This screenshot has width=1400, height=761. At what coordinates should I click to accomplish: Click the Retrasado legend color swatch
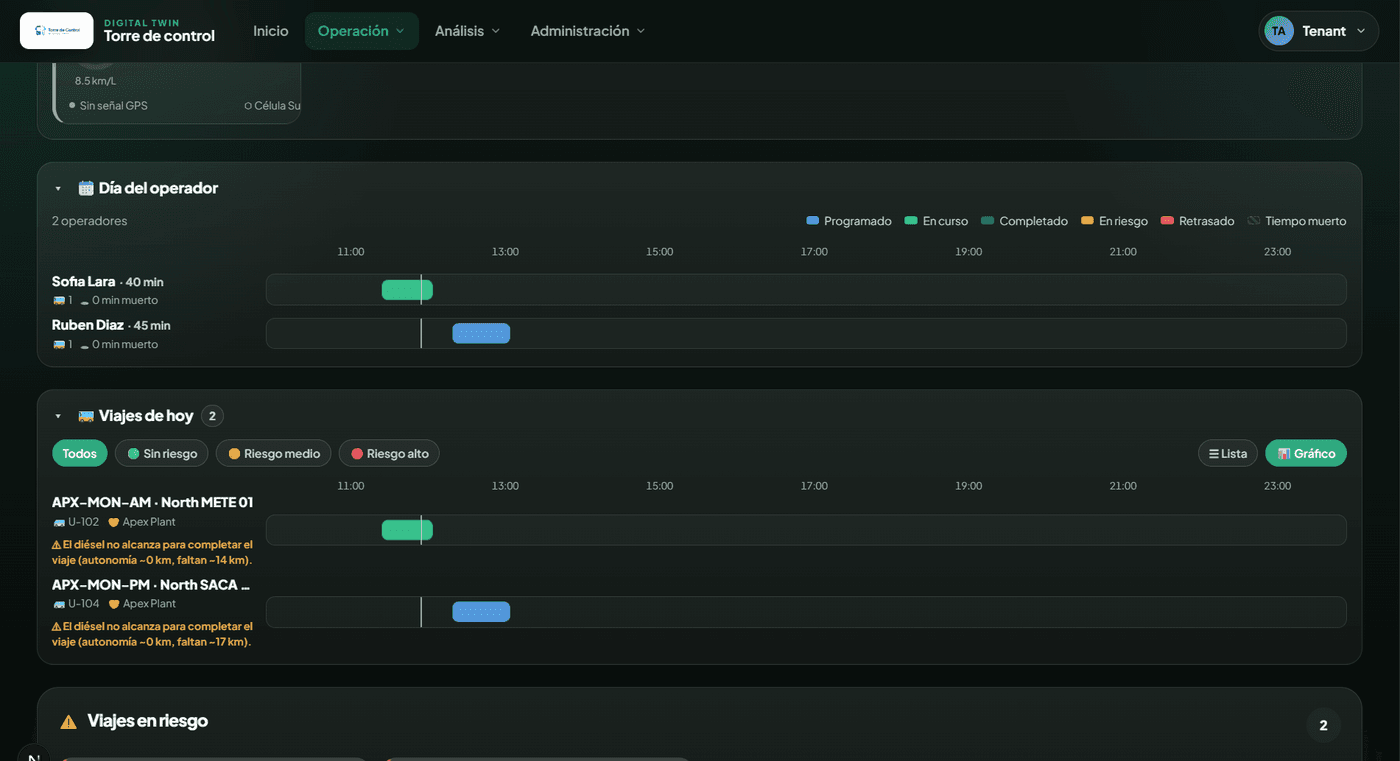1167,221
